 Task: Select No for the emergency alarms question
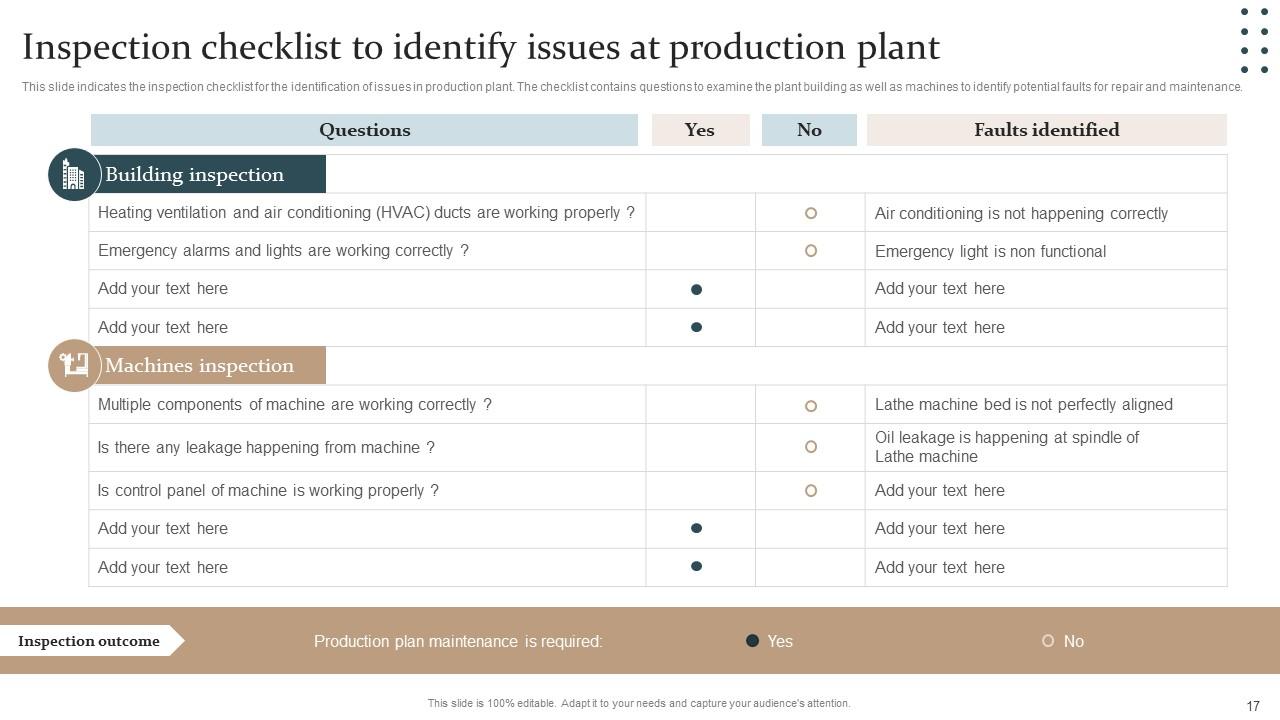coord(810,251)
